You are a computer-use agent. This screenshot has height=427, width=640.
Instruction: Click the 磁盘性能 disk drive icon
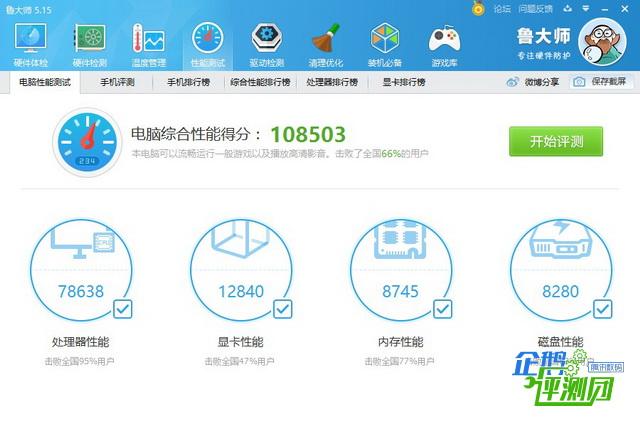pyautogui.click(x=560, y=240)
